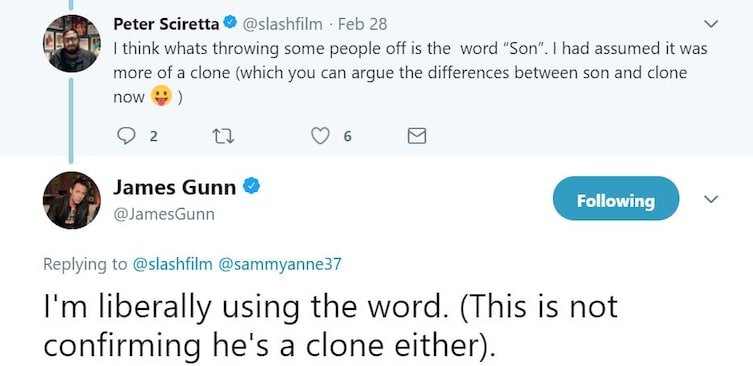753x366 pixels.
Task: Open James Gunn's profile picture
Action: pos(72,200)
